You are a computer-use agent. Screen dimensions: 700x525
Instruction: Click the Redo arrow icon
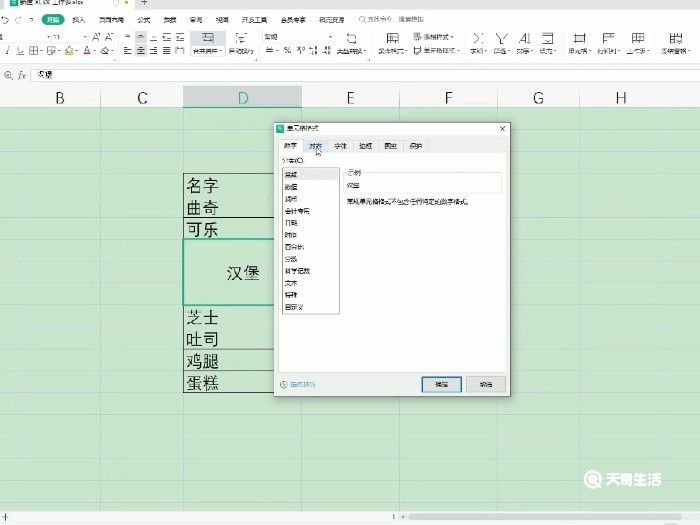coord(18,20)
